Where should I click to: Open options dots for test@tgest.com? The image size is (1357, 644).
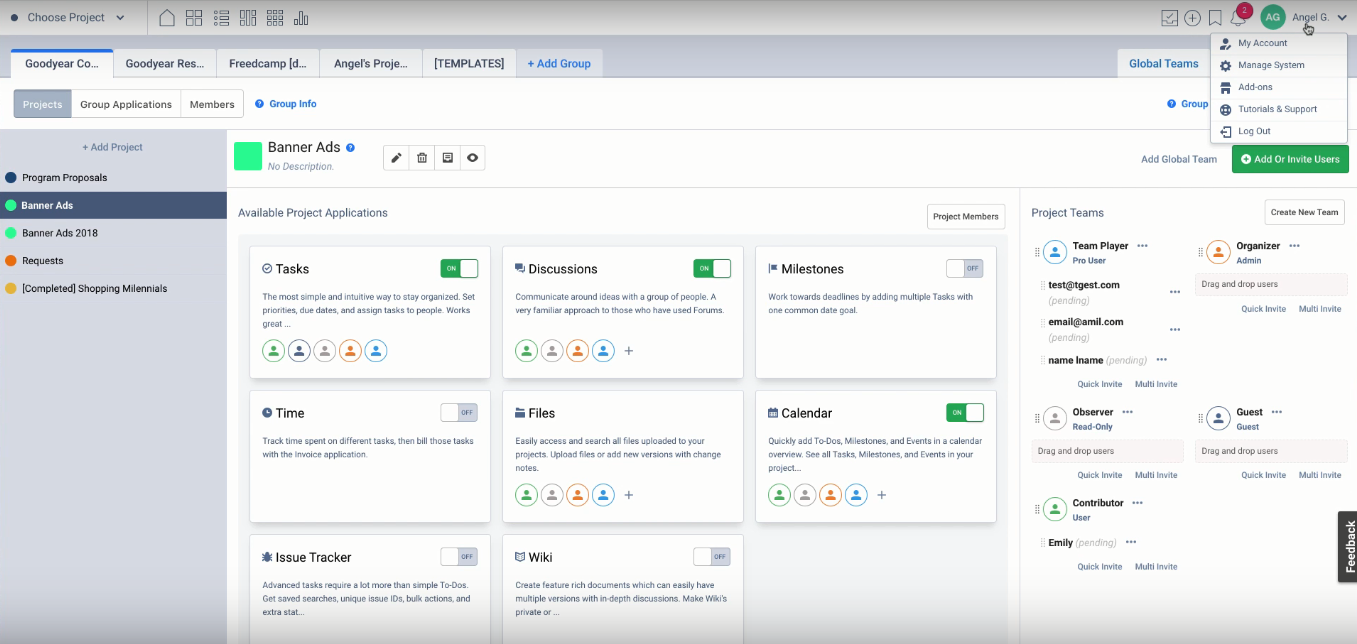click(x=1175, y=292)
